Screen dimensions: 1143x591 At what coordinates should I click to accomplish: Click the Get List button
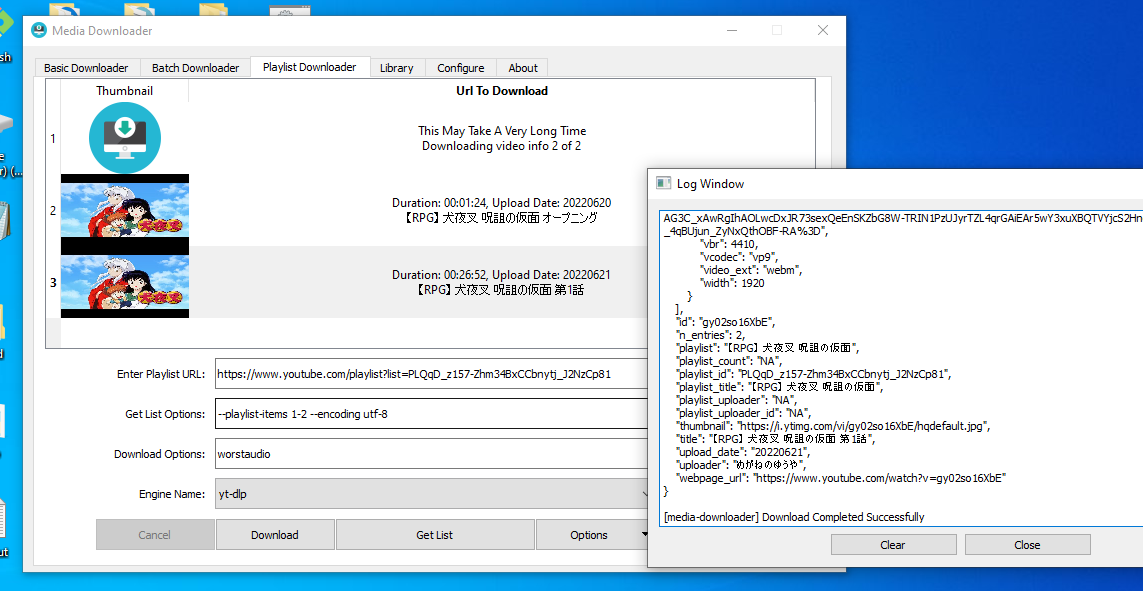(x=434, y=535)
